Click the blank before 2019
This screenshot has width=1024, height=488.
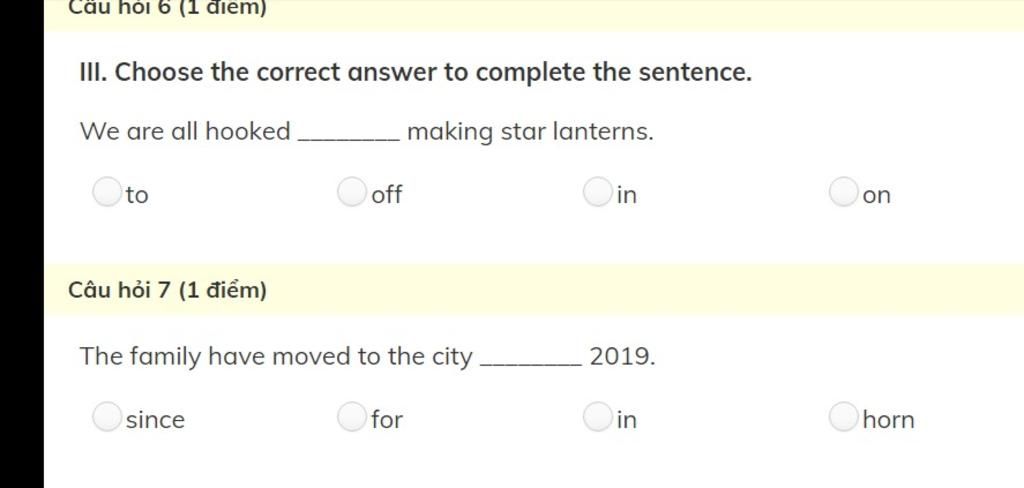[531, 359]
